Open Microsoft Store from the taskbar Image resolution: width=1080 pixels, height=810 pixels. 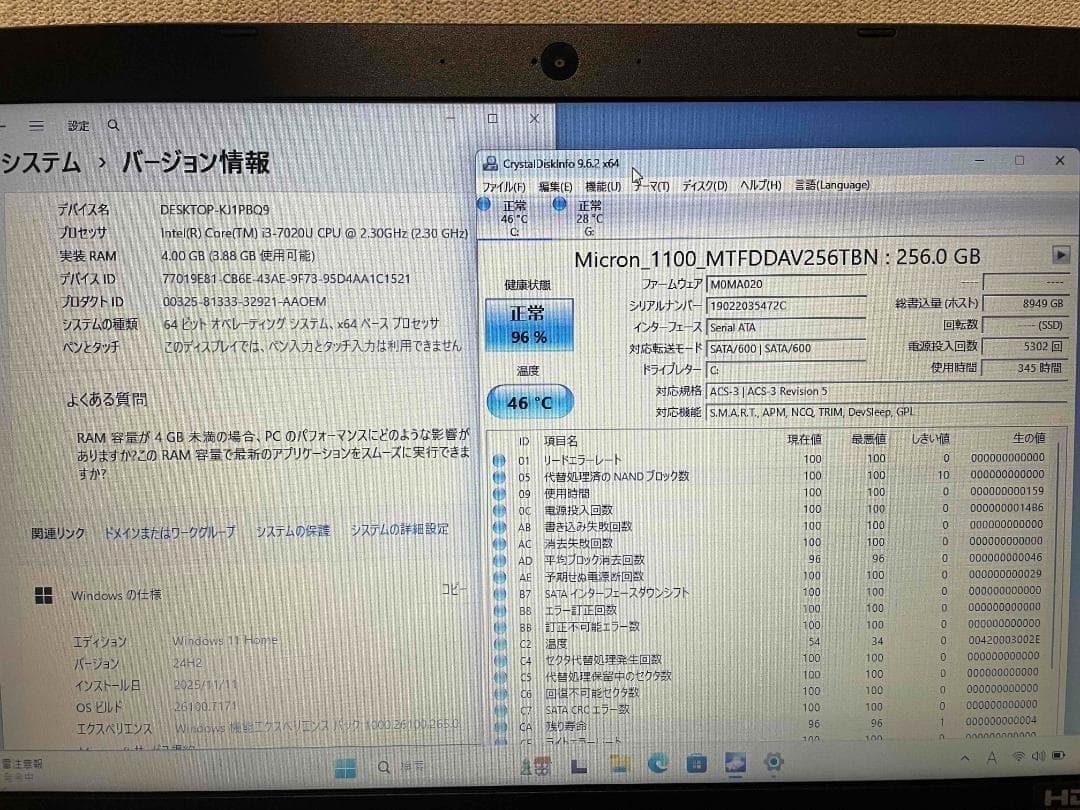[697, 765]
